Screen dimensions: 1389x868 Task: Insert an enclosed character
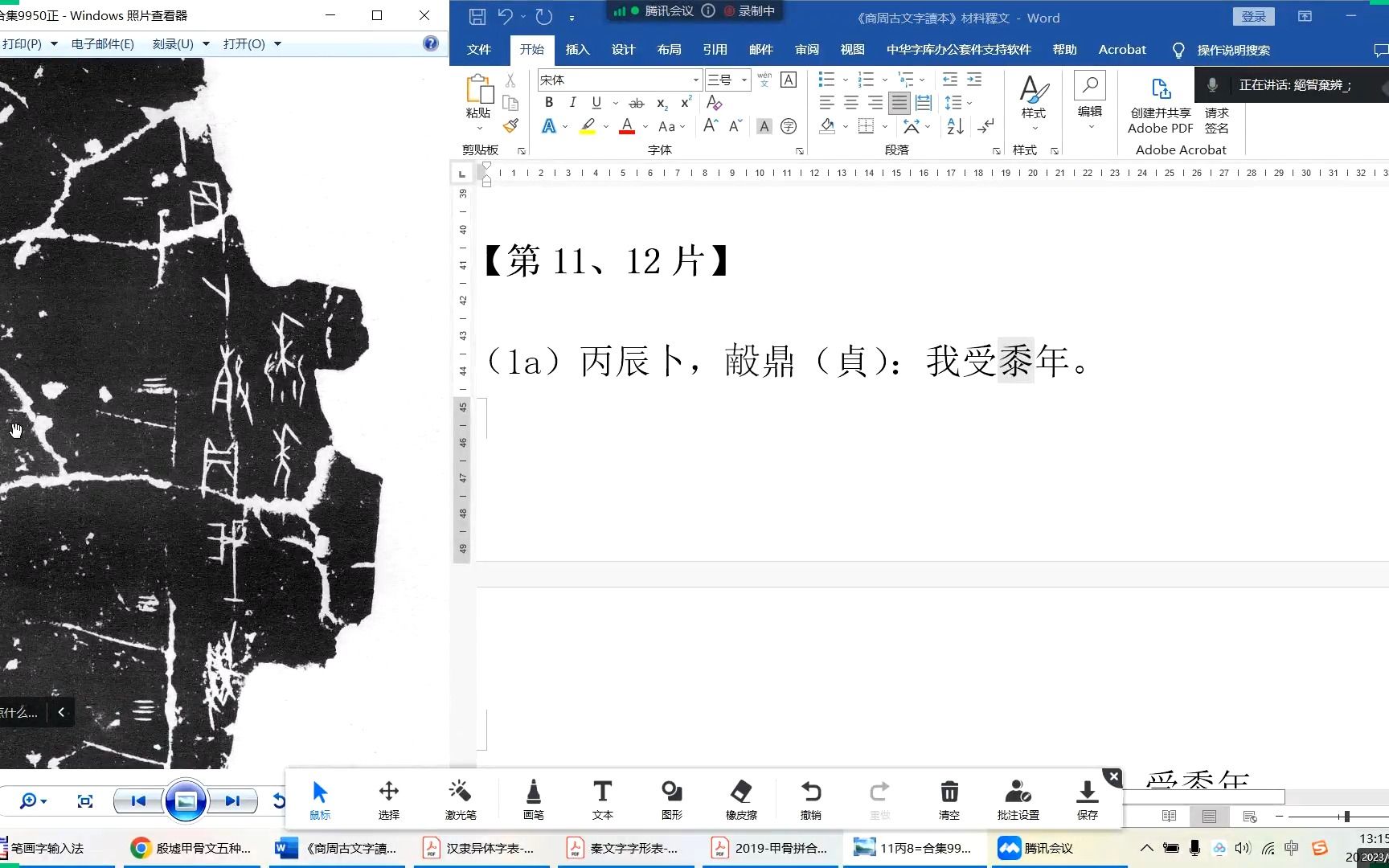tap(789, 126)
